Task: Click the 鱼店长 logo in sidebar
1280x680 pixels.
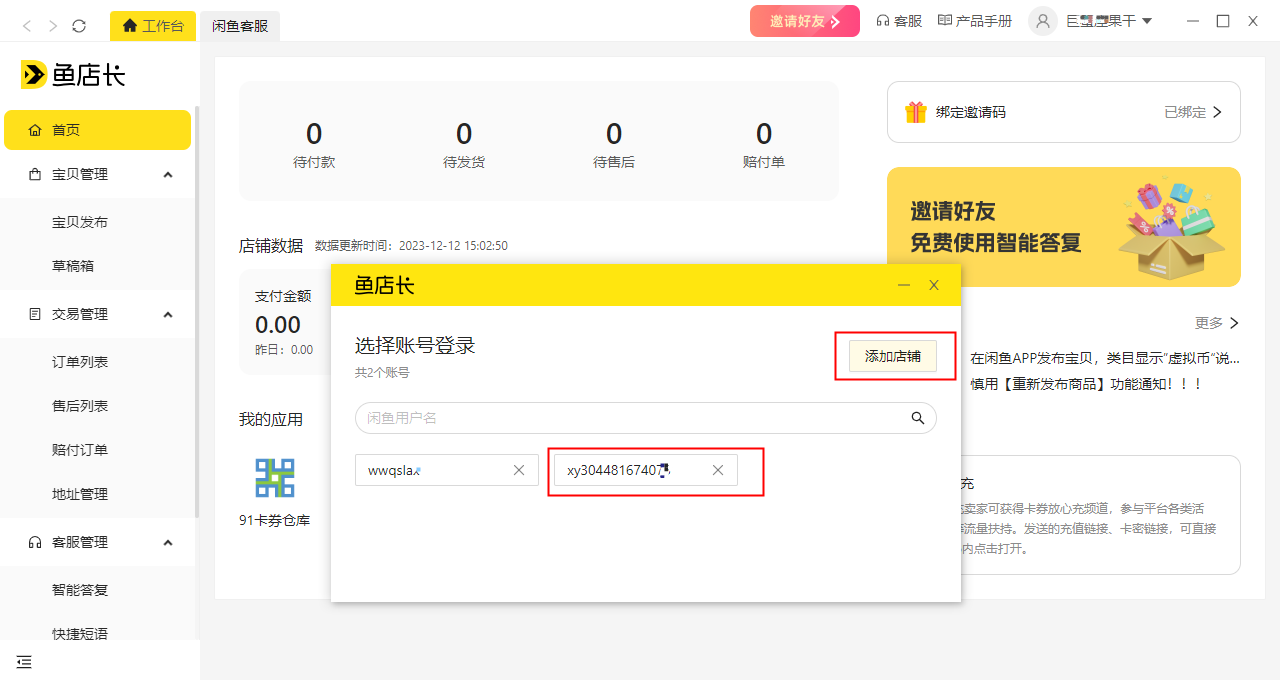Action: click(73, 74)
